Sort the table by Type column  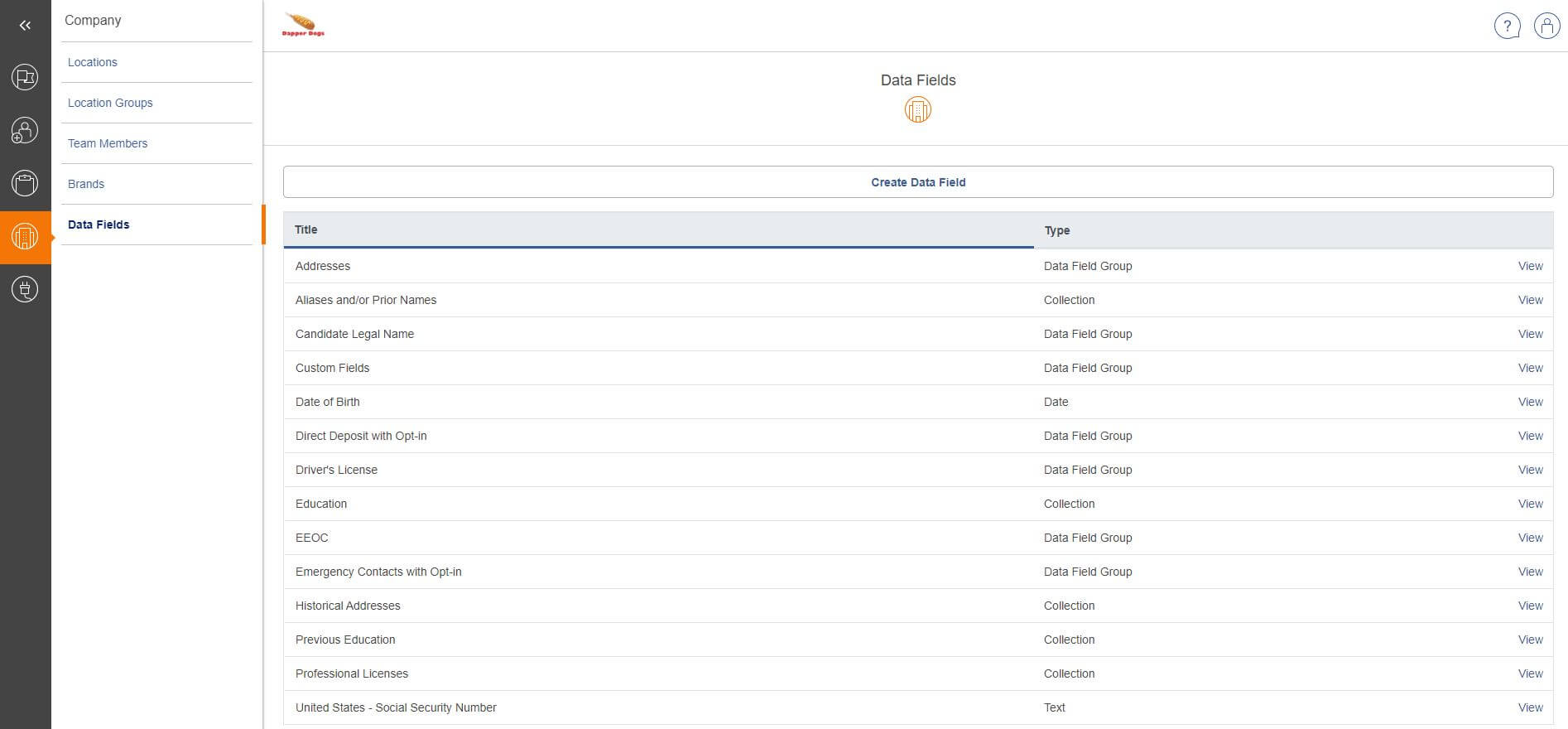[1056, 230]
